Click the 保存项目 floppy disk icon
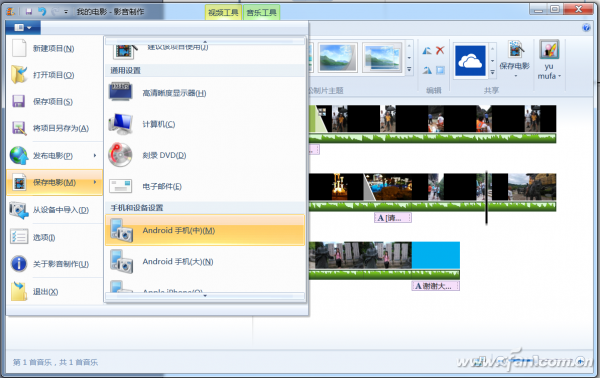Viewport: 600px width, 378px height. (19, 101)
